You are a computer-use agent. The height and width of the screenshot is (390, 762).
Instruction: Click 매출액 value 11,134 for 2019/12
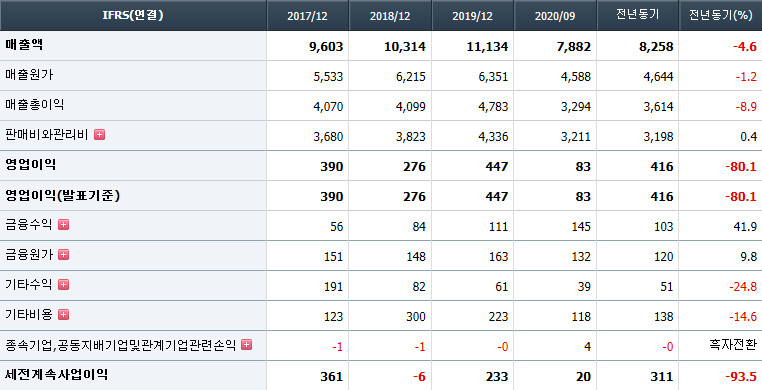point(487,47)
